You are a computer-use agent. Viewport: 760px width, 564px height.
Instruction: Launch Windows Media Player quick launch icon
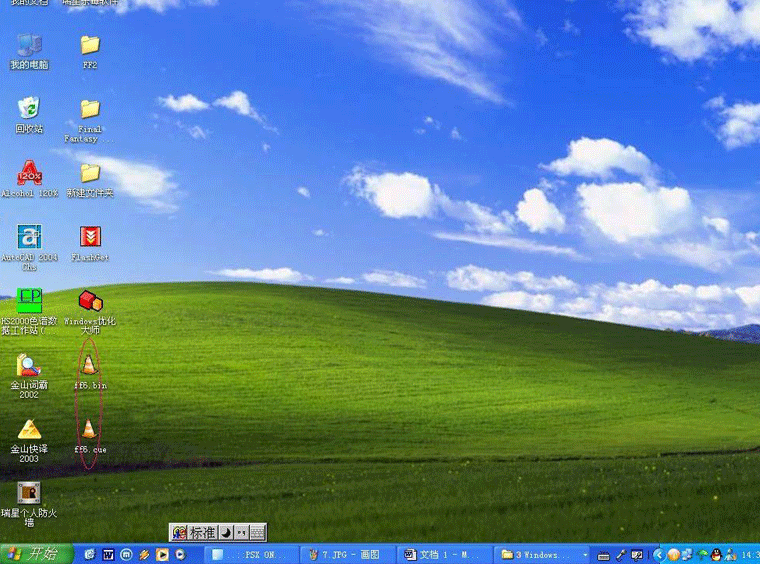coord(180,554)
